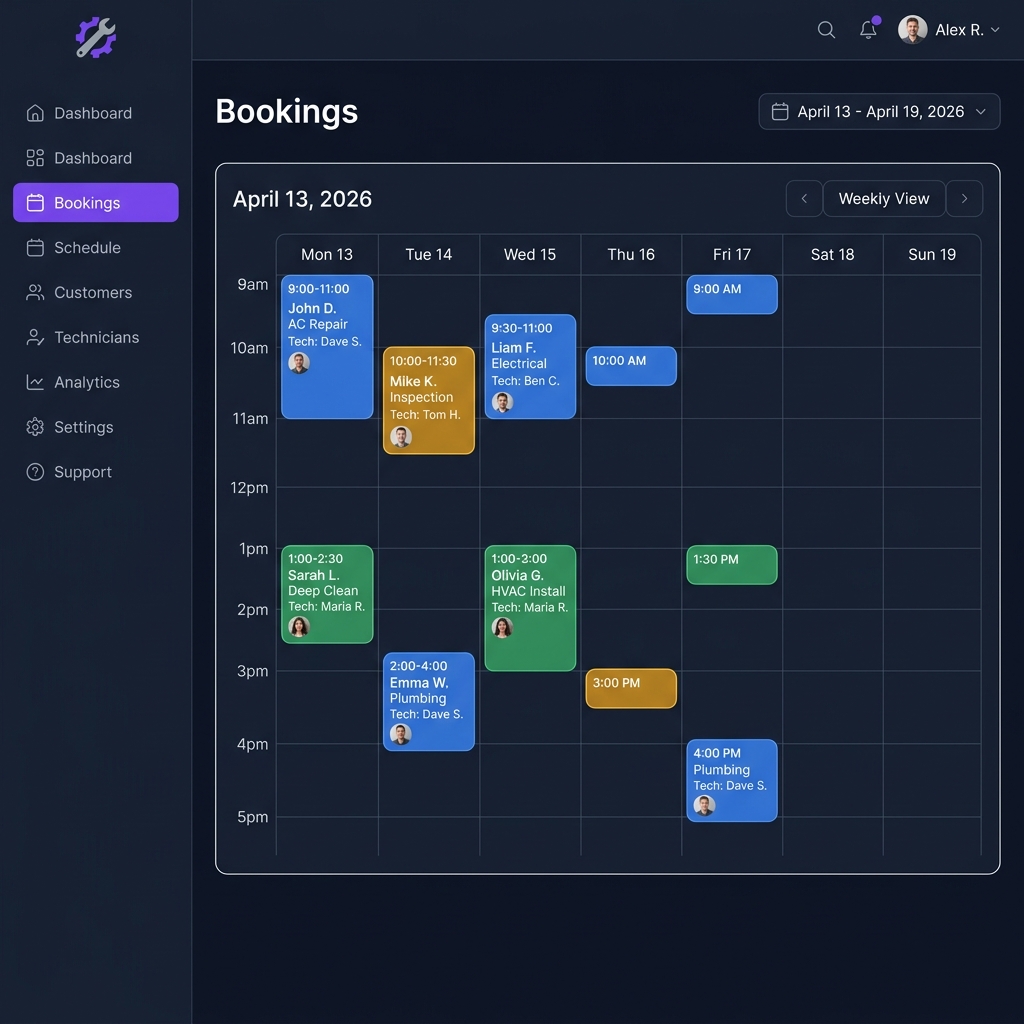The height and width of the screenshot is (1024, 1024).
Task: Go to next week using right arrow
Action: 964,199
